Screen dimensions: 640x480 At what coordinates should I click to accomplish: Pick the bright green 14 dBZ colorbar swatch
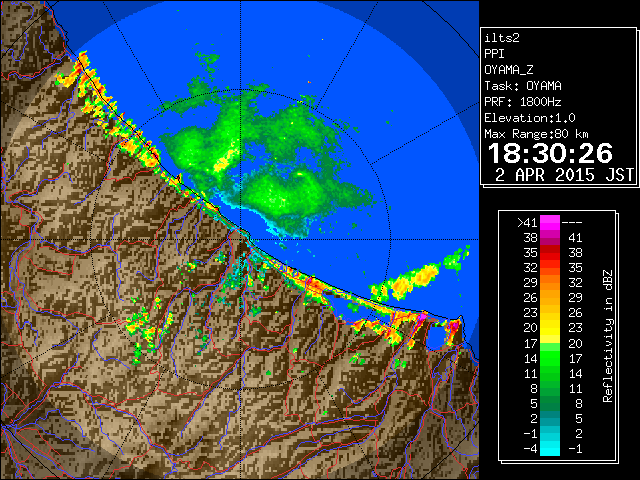550,358
